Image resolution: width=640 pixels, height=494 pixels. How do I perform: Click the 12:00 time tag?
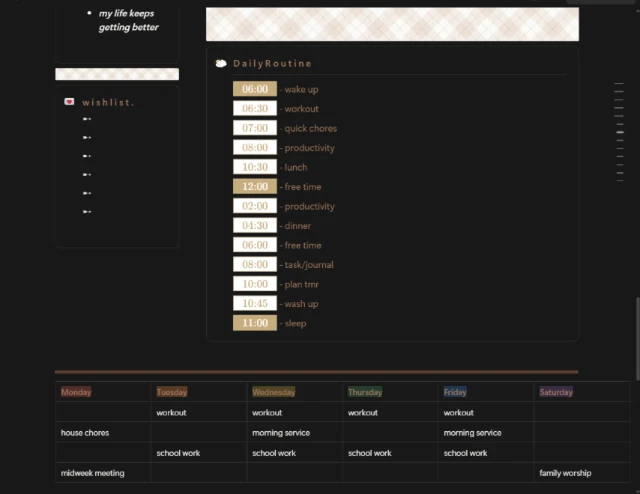pos(255,187)
